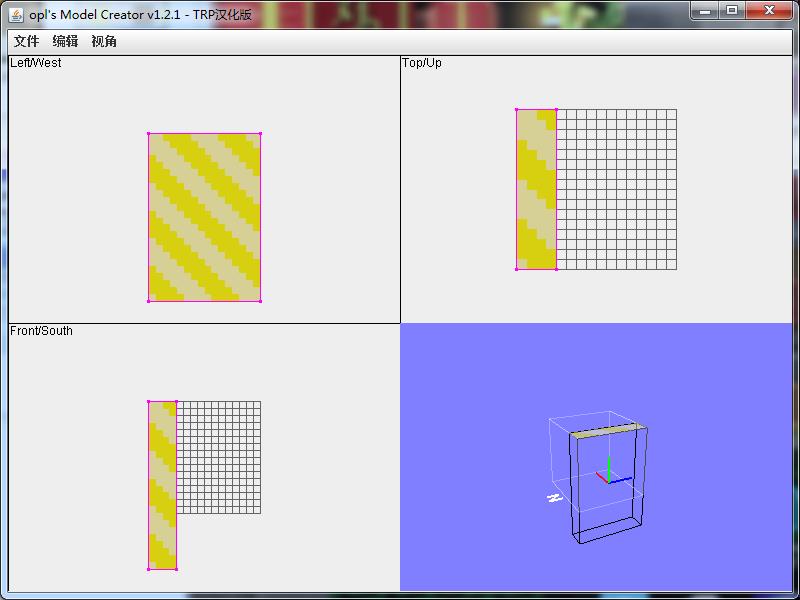This screenshot has height=600, width=800.
Task: Click the beige top face of the 3D model
Action: (608, 430)
